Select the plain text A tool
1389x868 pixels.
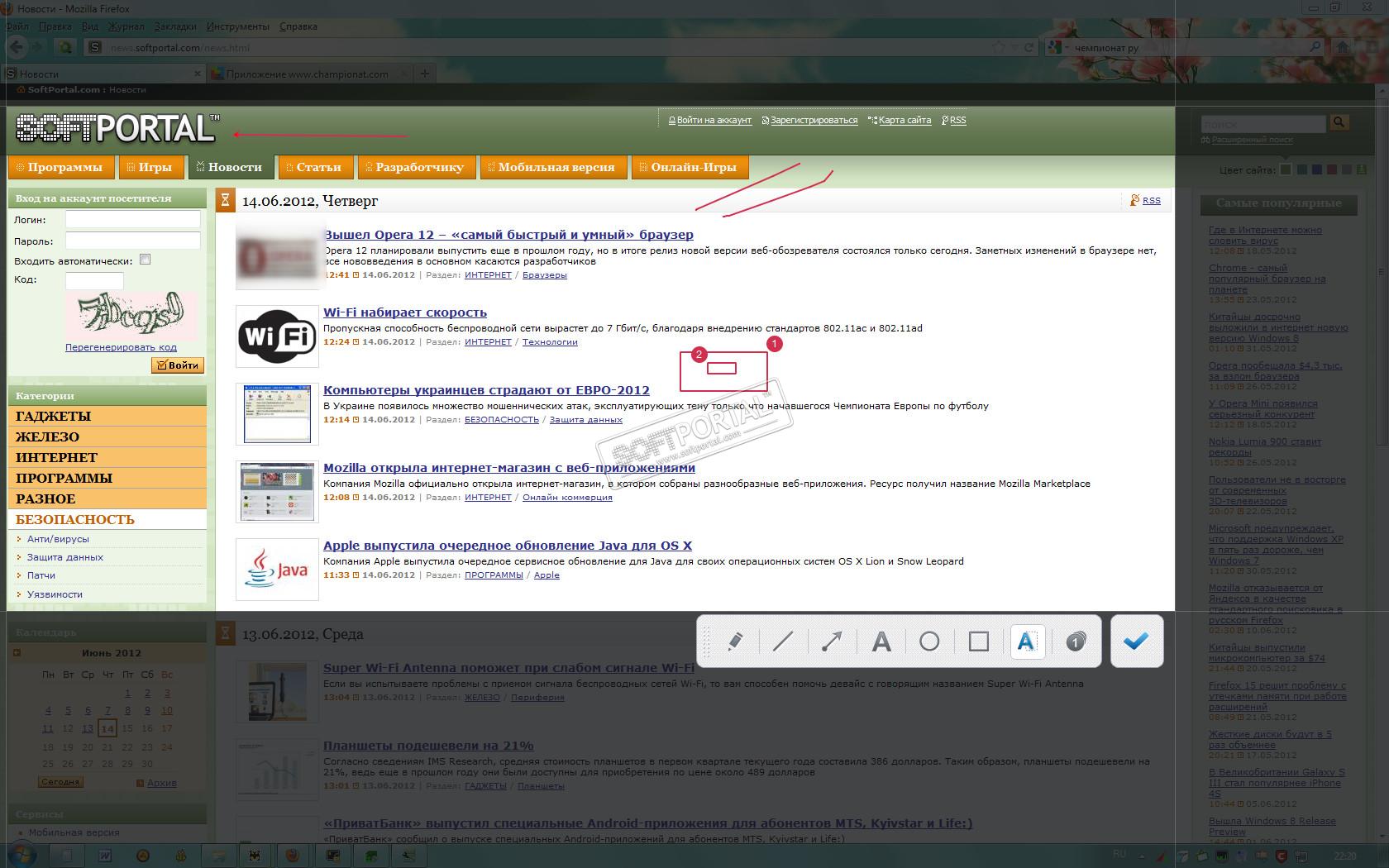pyautogui.click(x=881, y=641)
